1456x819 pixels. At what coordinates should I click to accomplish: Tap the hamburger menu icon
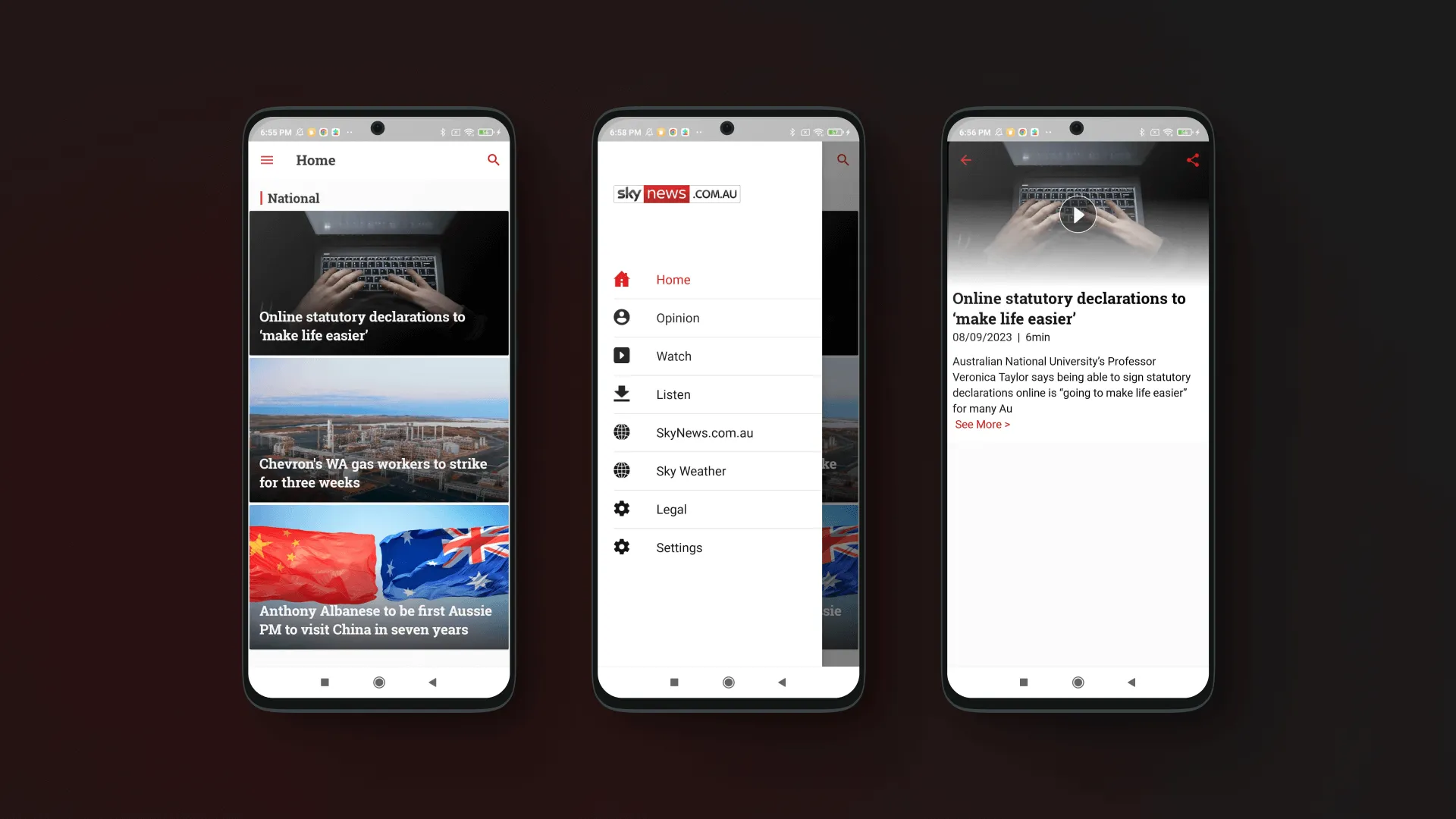click(x=267, y=159)
